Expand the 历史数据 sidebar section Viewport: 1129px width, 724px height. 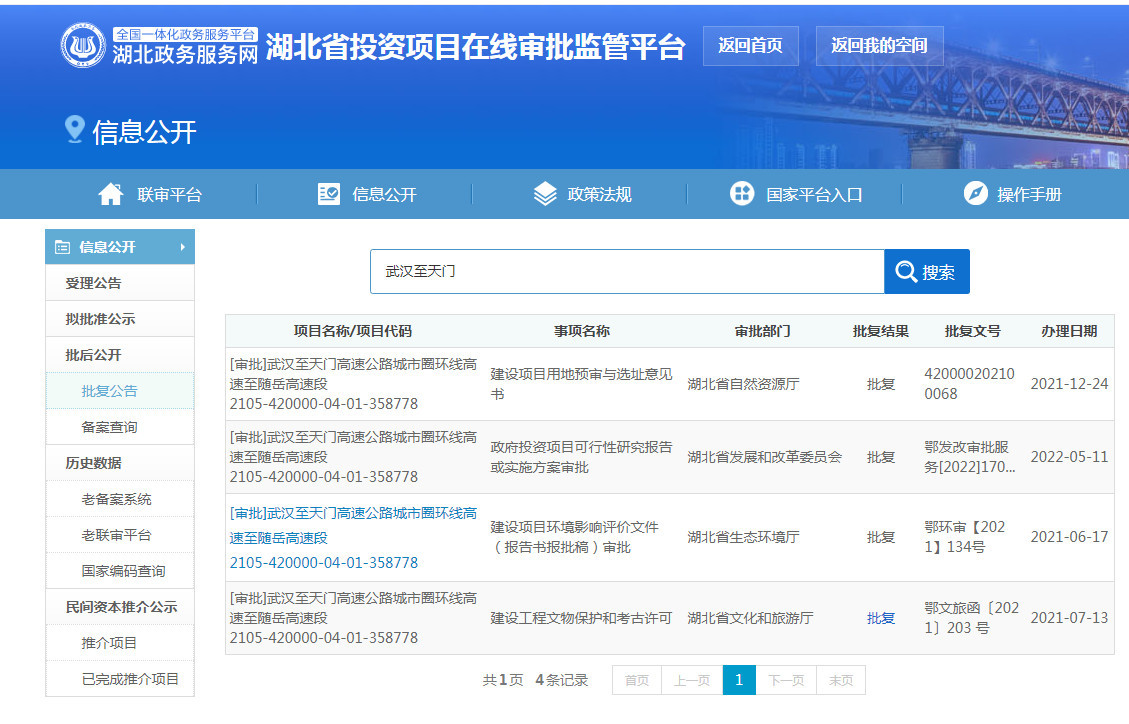pos(93,463)
